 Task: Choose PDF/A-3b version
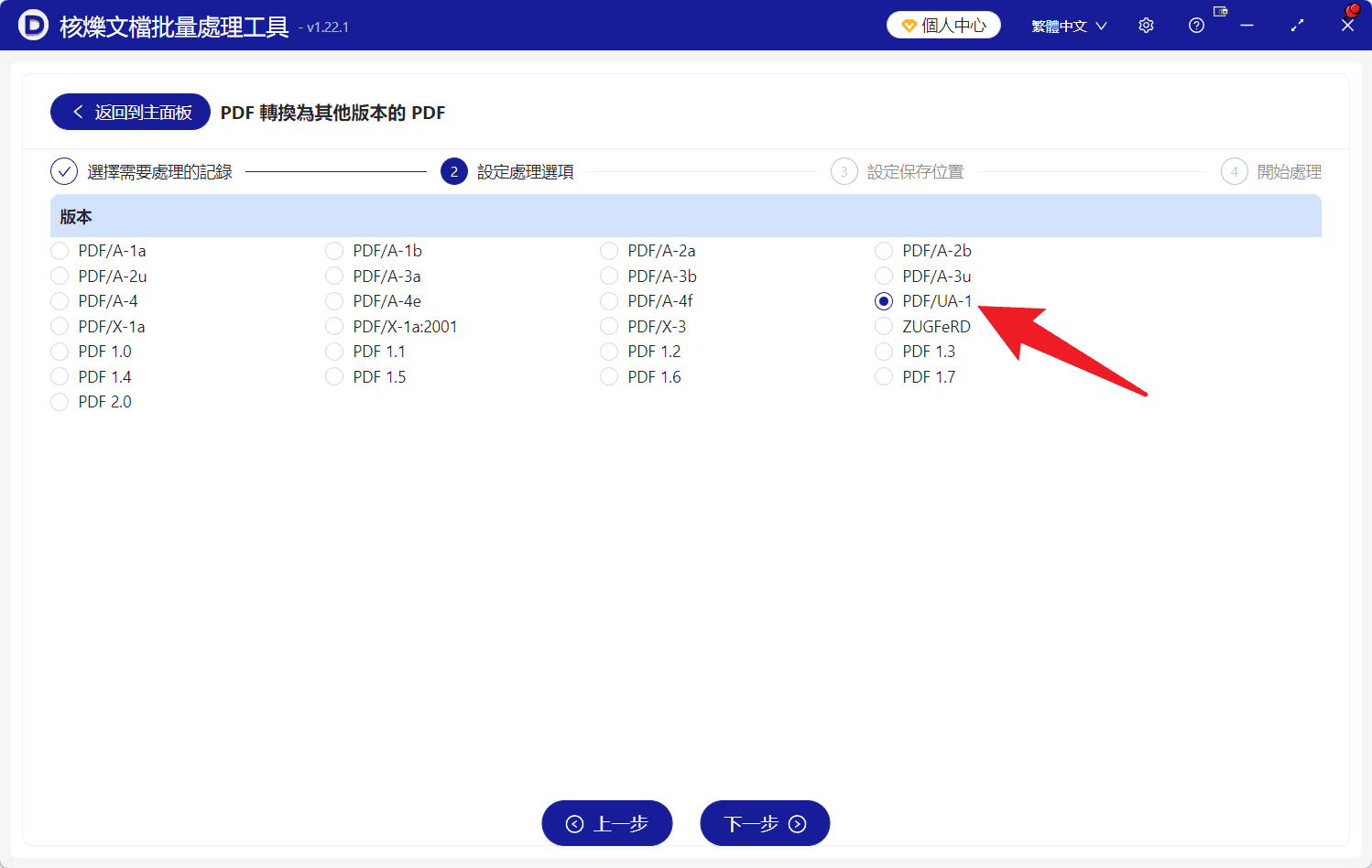coord(609,276)
